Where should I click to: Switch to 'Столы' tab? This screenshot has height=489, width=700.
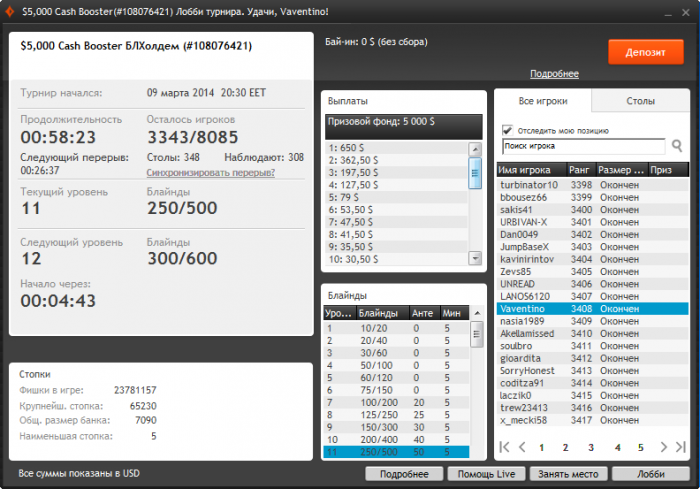click(640, 101)
